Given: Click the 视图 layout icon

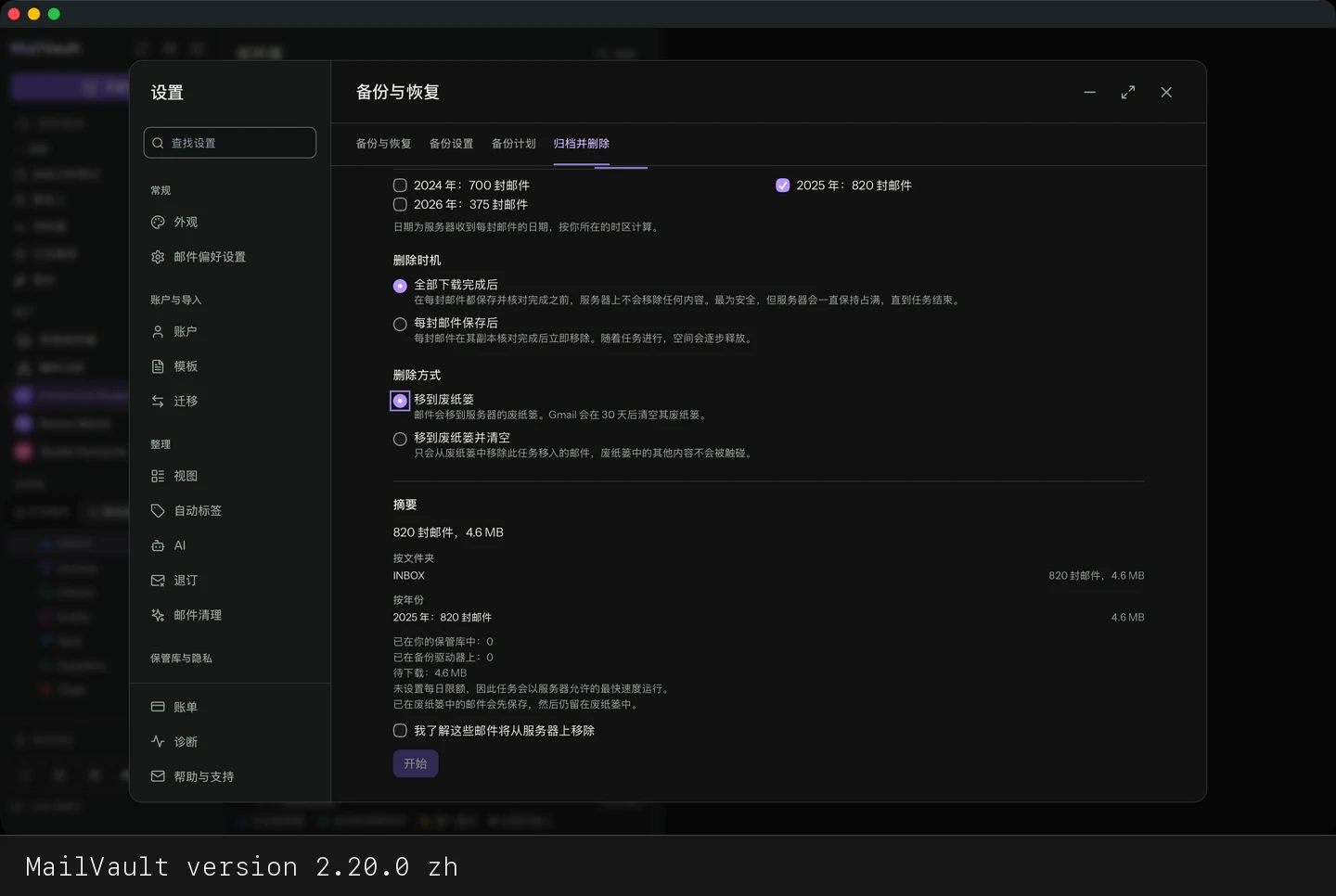Looking at the screenshot, I should 158,476.
